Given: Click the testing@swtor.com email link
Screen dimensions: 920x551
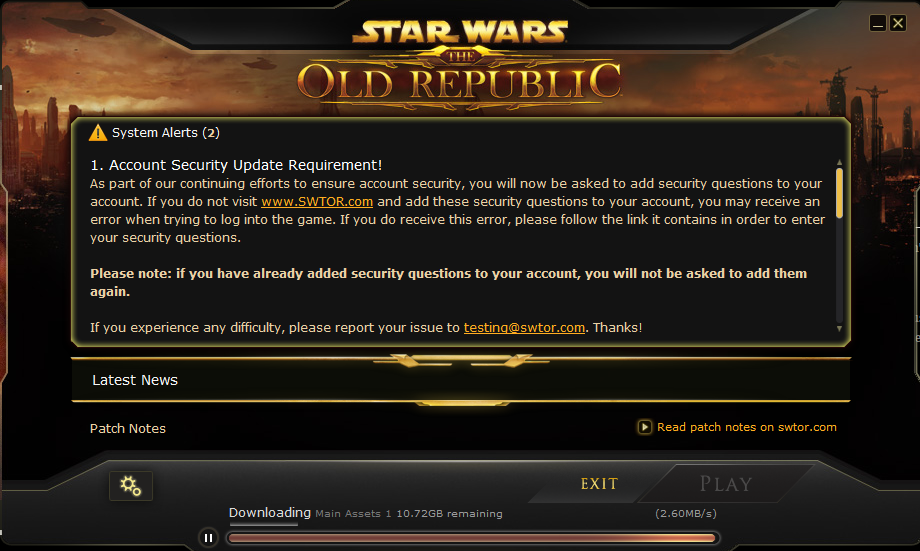Looking at the screenshot, I should [524, 327].
